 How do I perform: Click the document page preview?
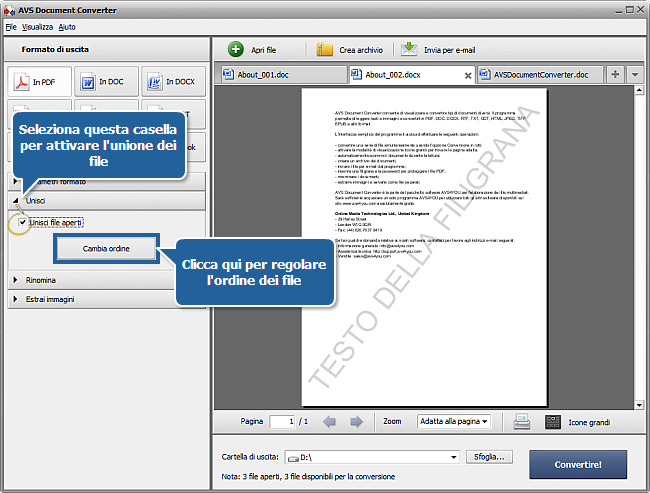tap(424, 248)
